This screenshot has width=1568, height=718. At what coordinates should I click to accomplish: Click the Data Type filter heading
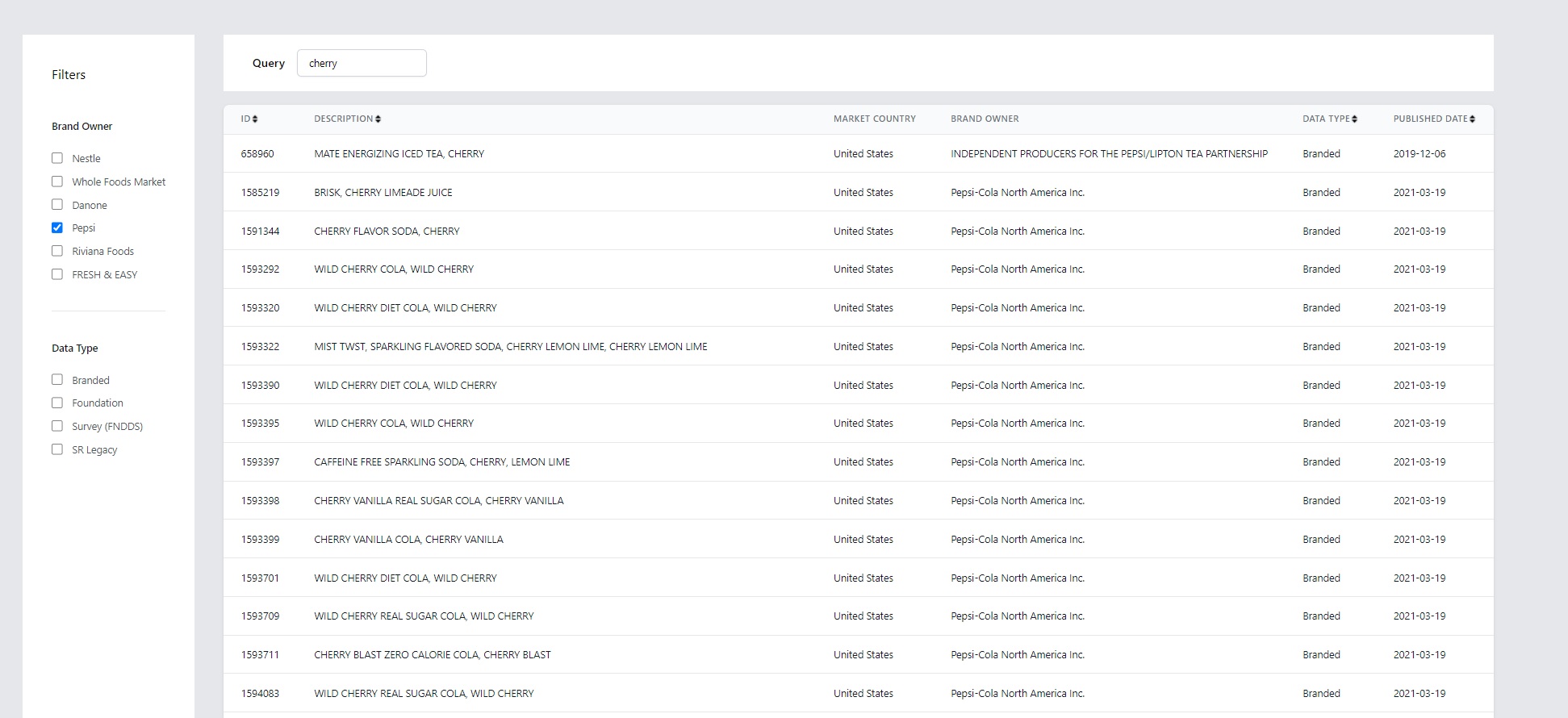(x=75, y=349)
